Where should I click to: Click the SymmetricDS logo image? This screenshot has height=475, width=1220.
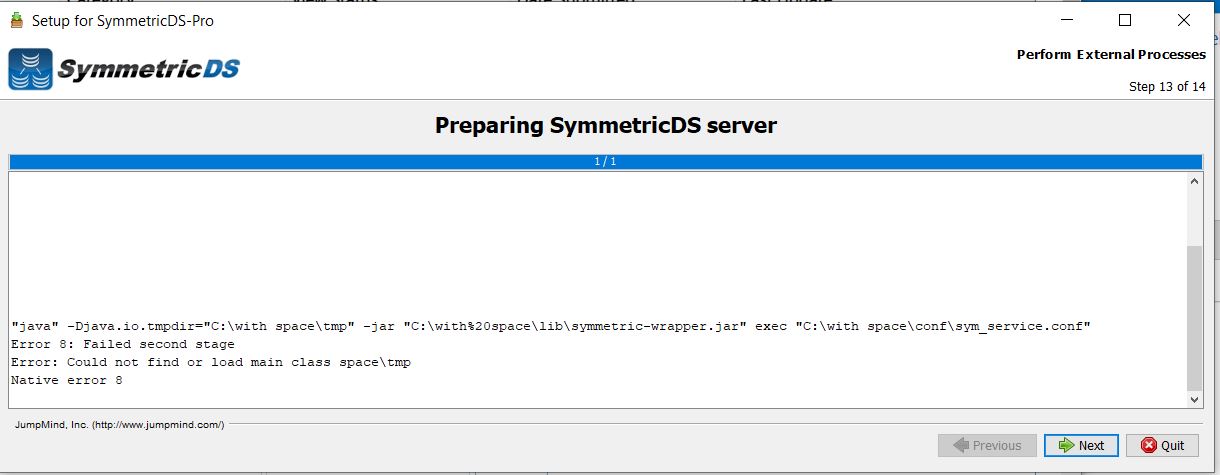(124, 70)
